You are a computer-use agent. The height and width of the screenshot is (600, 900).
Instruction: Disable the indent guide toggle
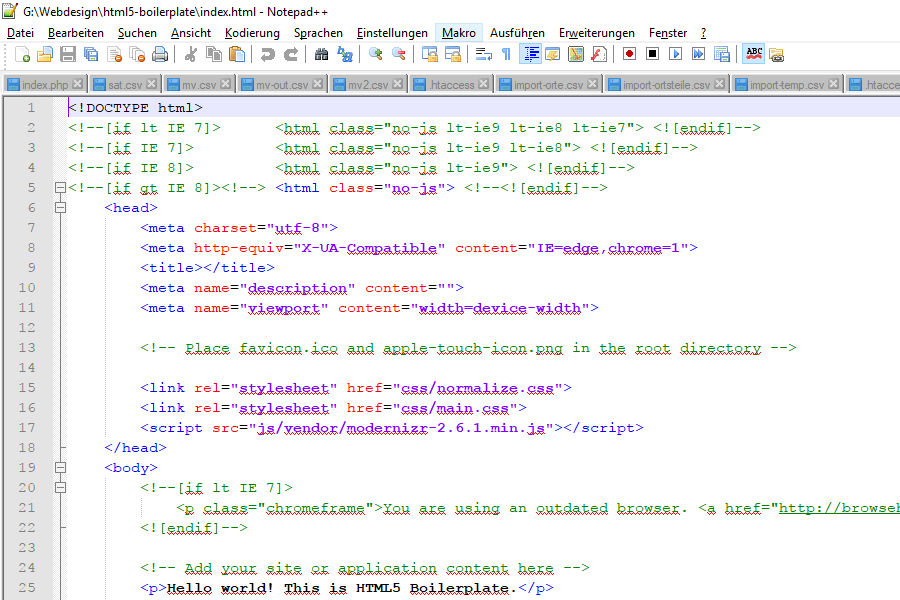coord(530,55)
